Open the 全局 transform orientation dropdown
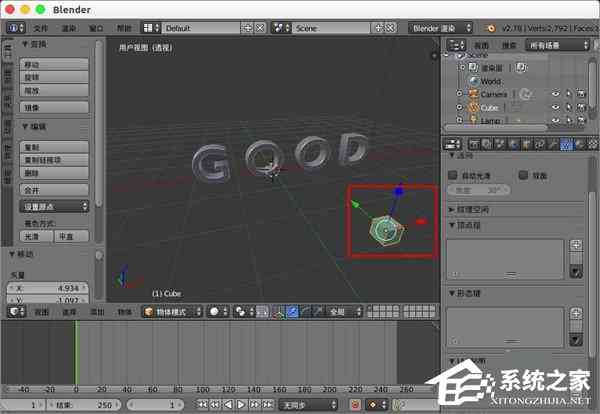 (x=344, y=312)
